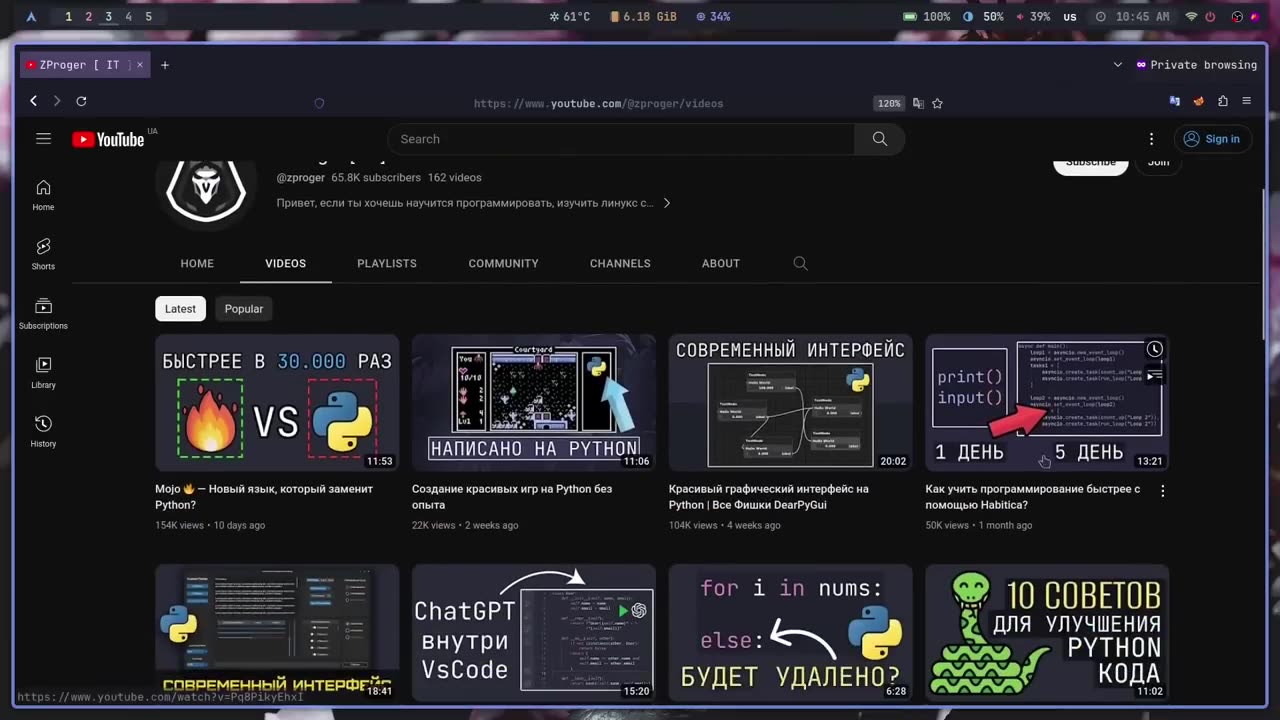Open the ABOUT channel tab

(721, 263)
